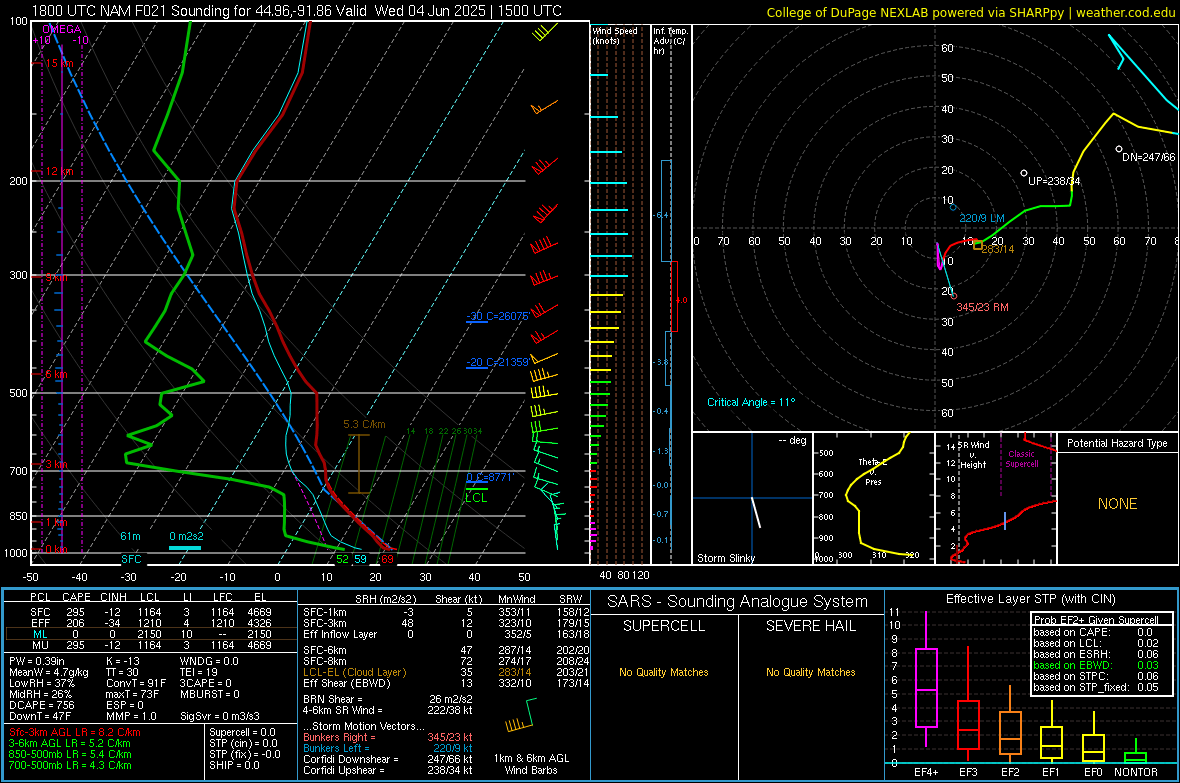Click the Inf. Temp. Adv. header
Viewport: 1180px width, 783px height.
[670, 41]
